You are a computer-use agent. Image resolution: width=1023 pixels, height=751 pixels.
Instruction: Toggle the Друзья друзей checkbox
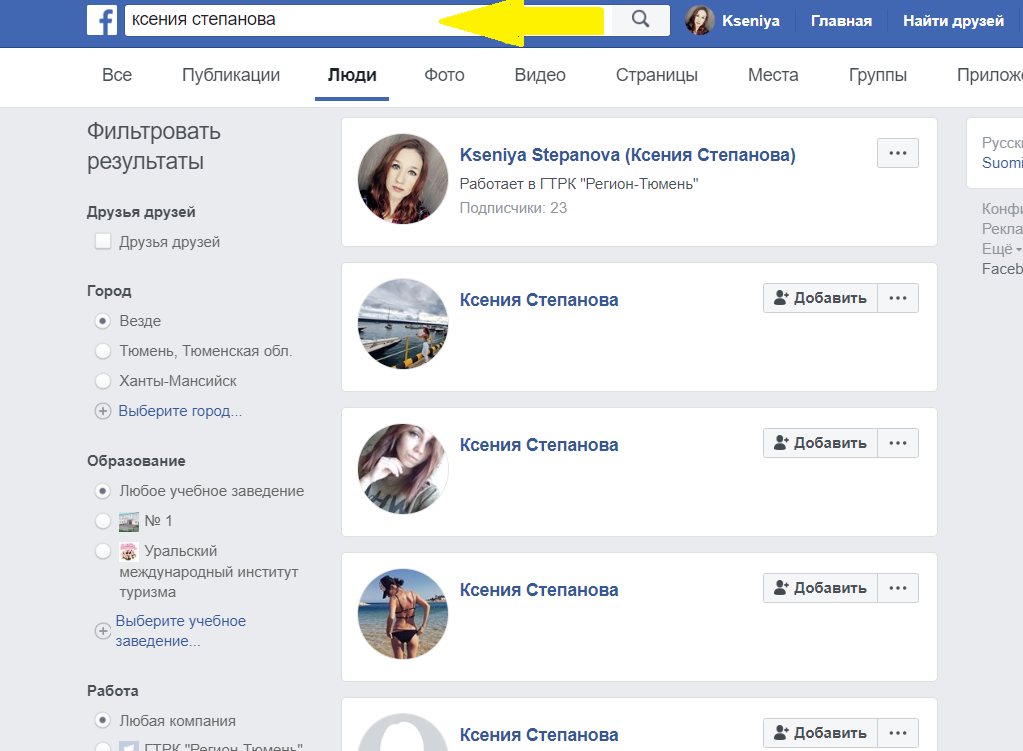tap(102, 241)
